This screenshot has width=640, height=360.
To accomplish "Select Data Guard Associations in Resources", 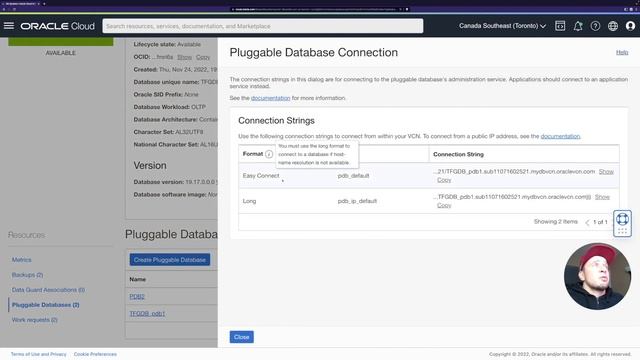I will 48,290.
